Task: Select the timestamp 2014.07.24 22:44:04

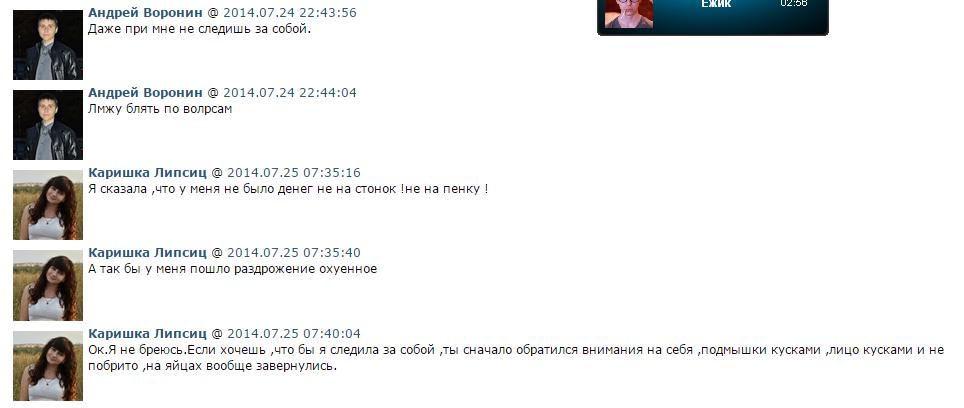Action: point(290,93)
